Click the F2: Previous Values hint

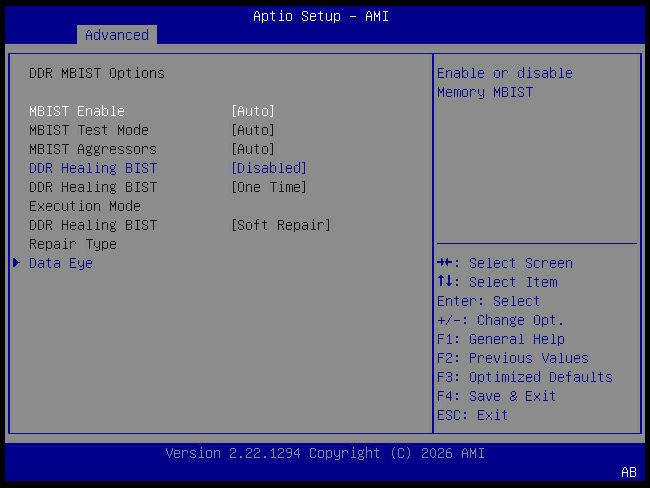513,358
